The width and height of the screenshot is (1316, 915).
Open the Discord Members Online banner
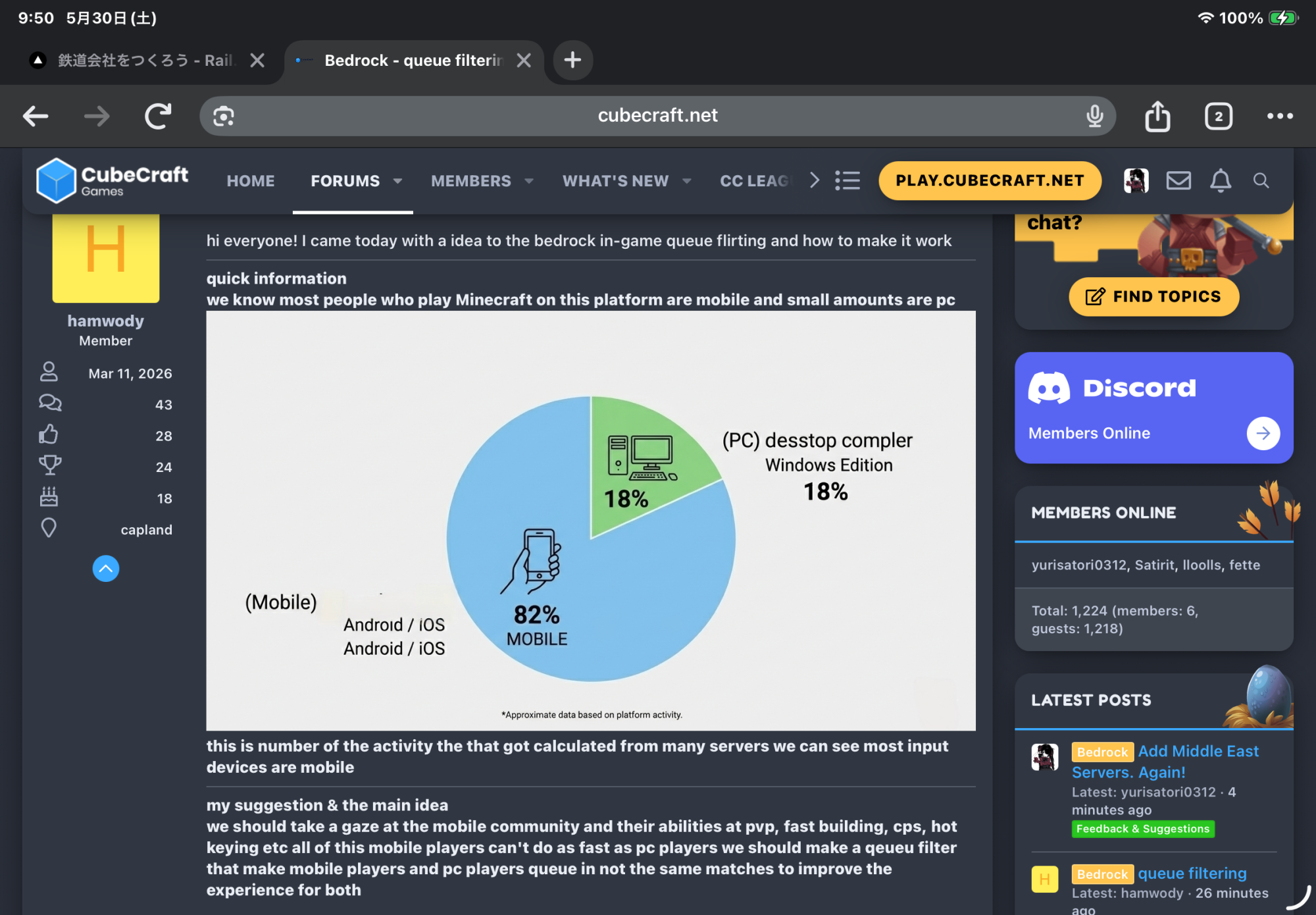pos(1154,407)
